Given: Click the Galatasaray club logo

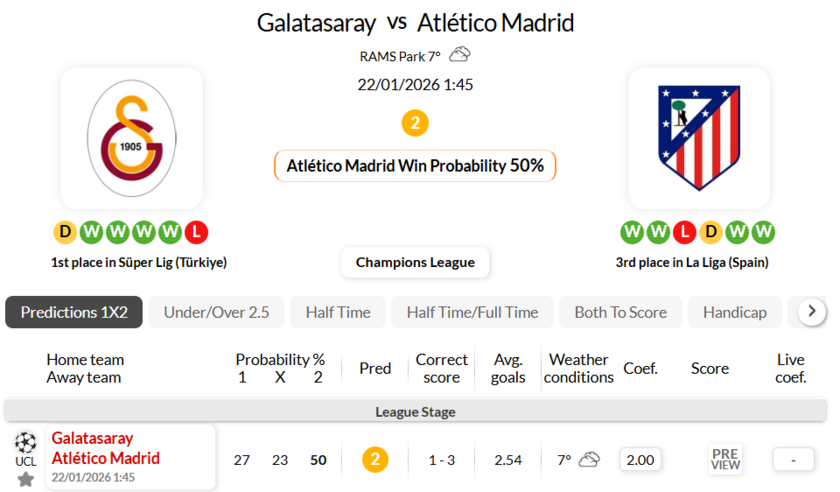Looking at the screenshot, I should (x=131, y=138).
